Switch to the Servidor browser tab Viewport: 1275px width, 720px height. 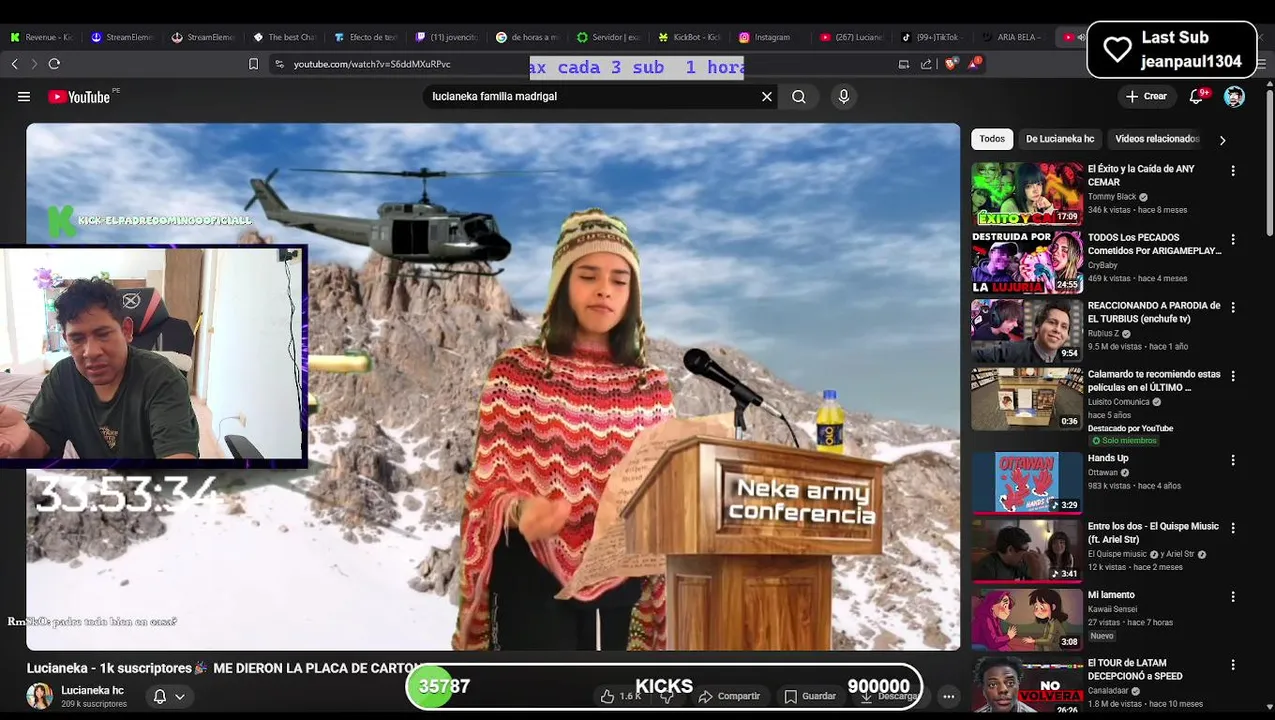[x=608, y=37]
